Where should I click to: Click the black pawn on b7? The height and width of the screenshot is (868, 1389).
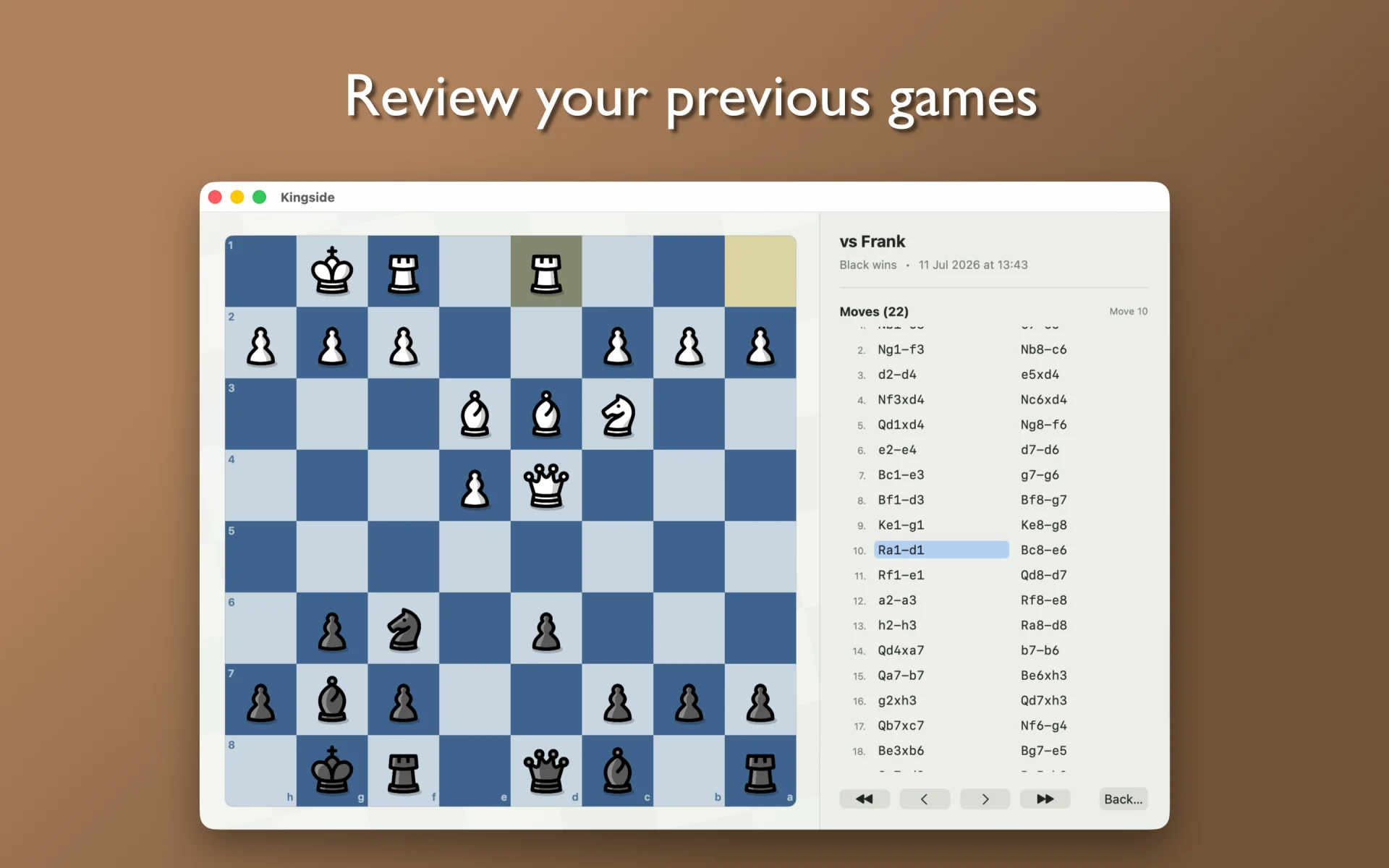689,703
